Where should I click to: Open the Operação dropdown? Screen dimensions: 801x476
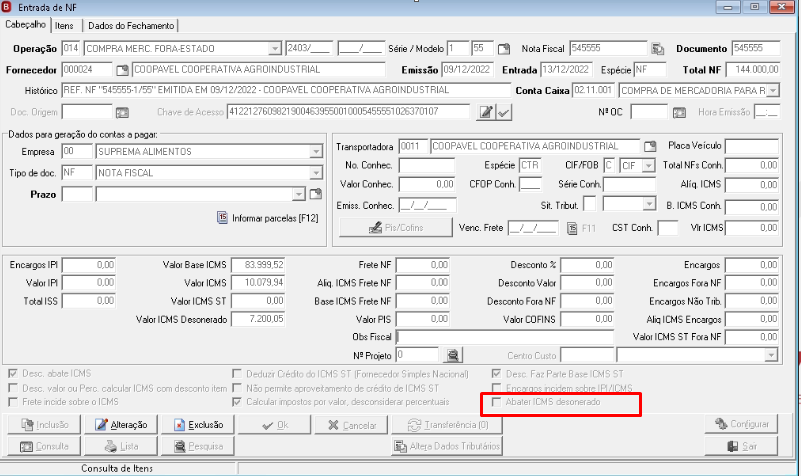click(275, 49)
